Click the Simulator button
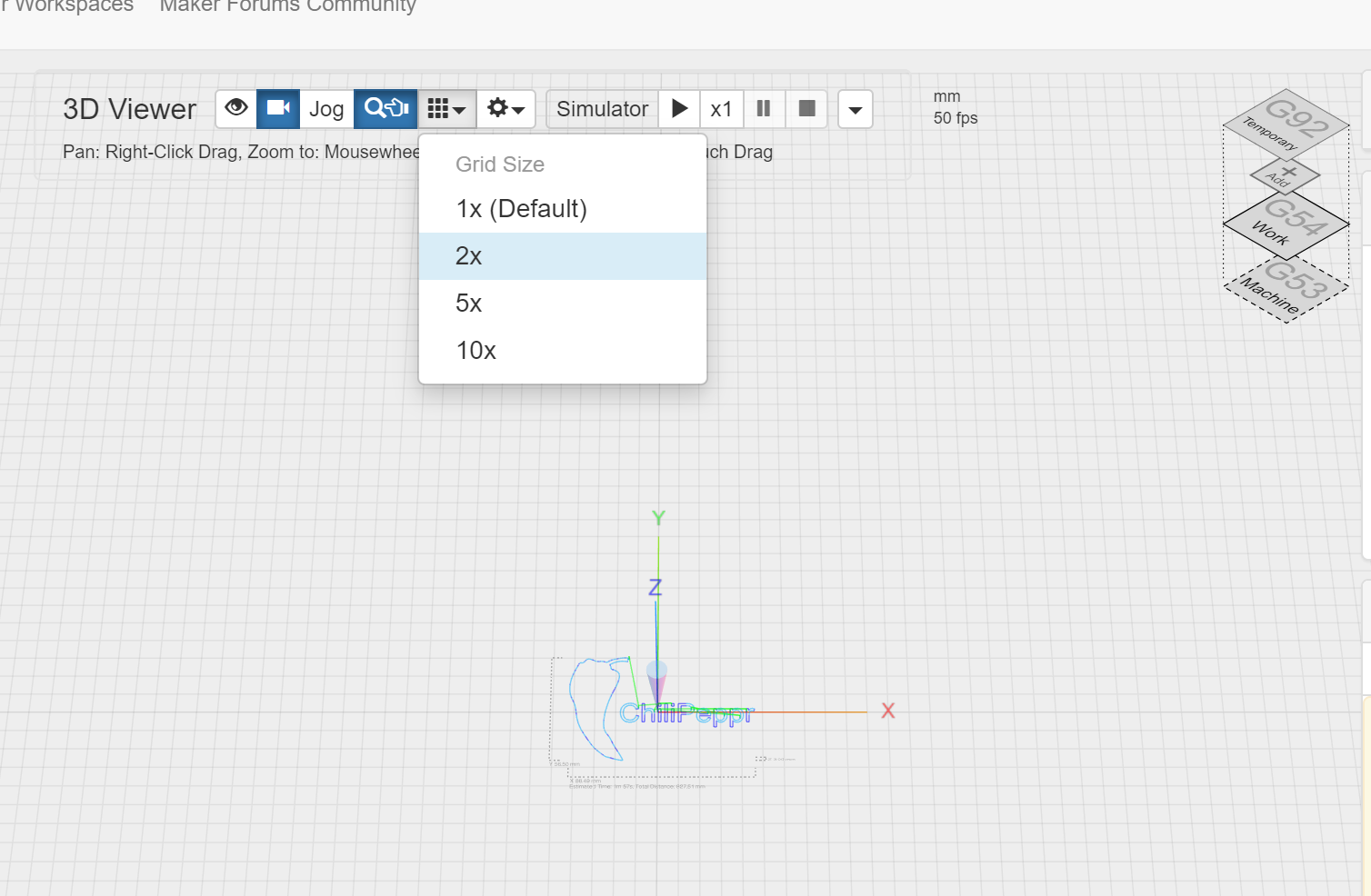This screenshot has width=1371, height=896. (602, 109)
